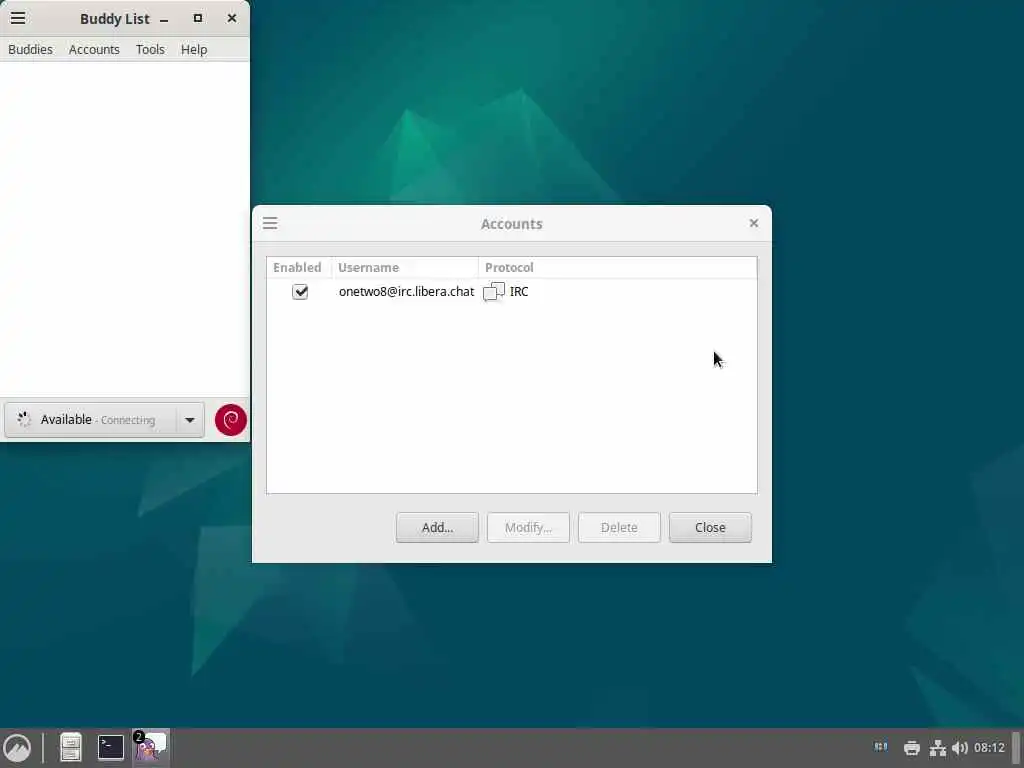The image size is (1024, 768).
Task: Click the Modify... button
Action: pyautogui.click(x=528, y=528)
